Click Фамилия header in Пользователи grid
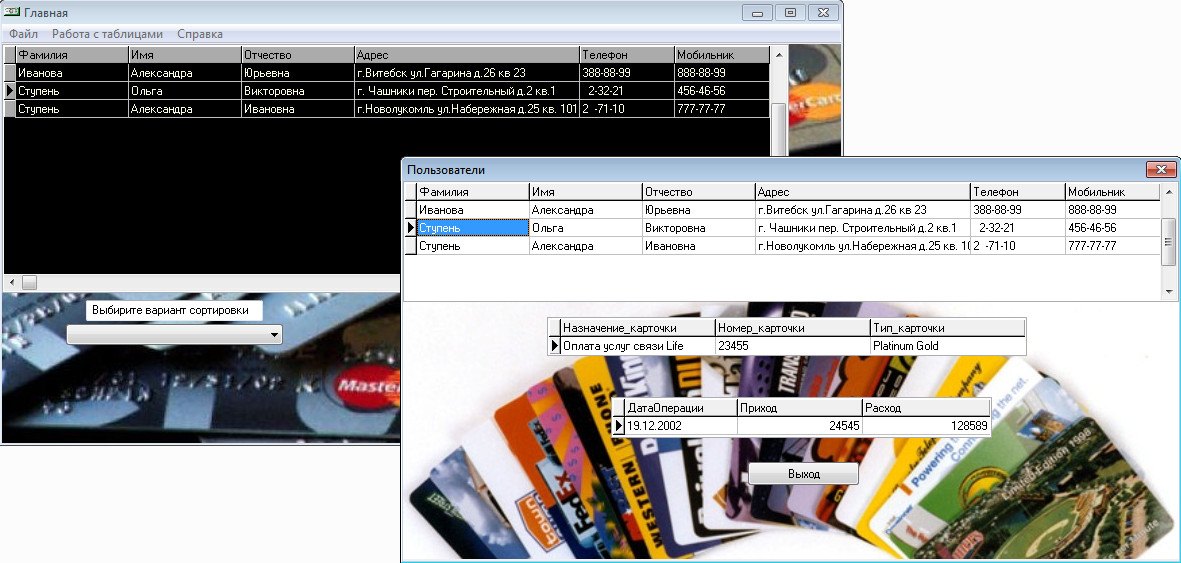Image resolution: width=1181 pixels, height=563 pixels. click(473, 192)
